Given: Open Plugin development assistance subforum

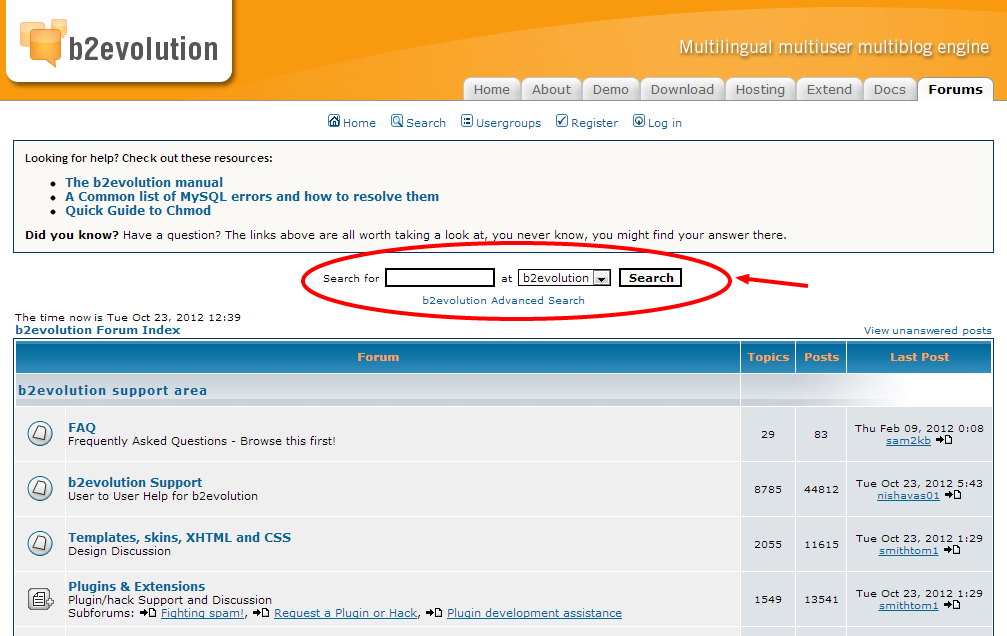Looking at the screenshot, I should click(x=534, y=613).
